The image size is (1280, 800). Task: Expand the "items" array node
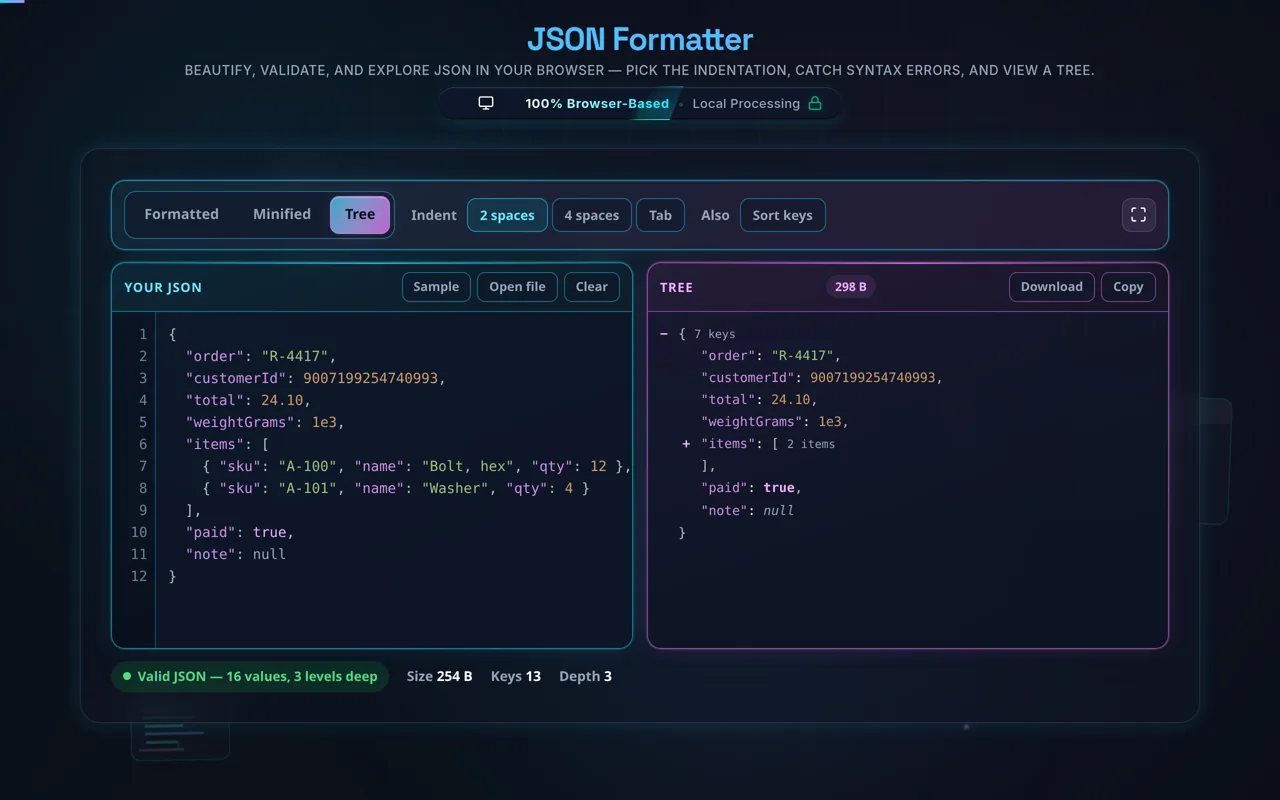(x=686, y=444)
